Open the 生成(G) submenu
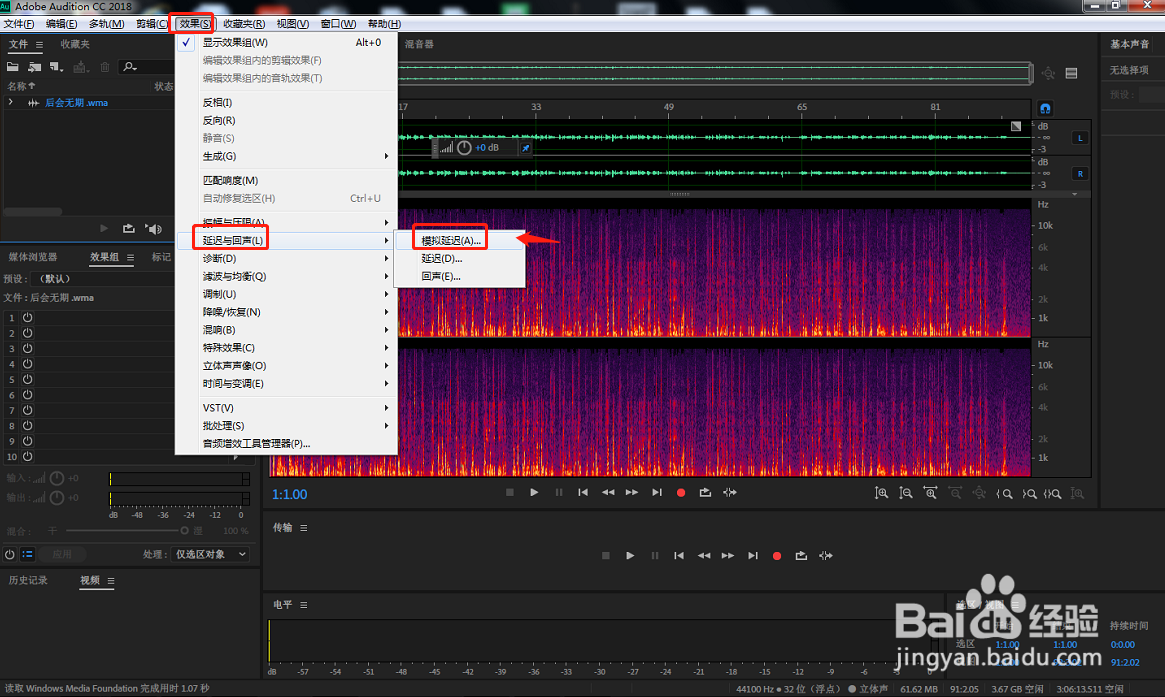The image size is (1165, 697). 286,156
